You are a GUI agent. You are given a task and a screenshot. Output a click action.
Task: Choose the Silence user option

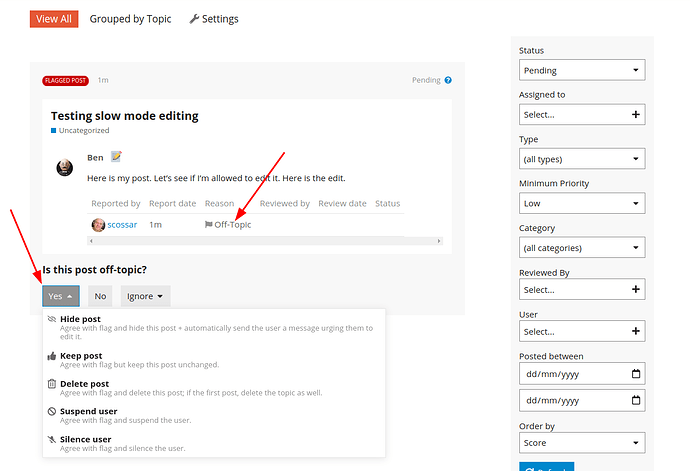pos(214,444)
